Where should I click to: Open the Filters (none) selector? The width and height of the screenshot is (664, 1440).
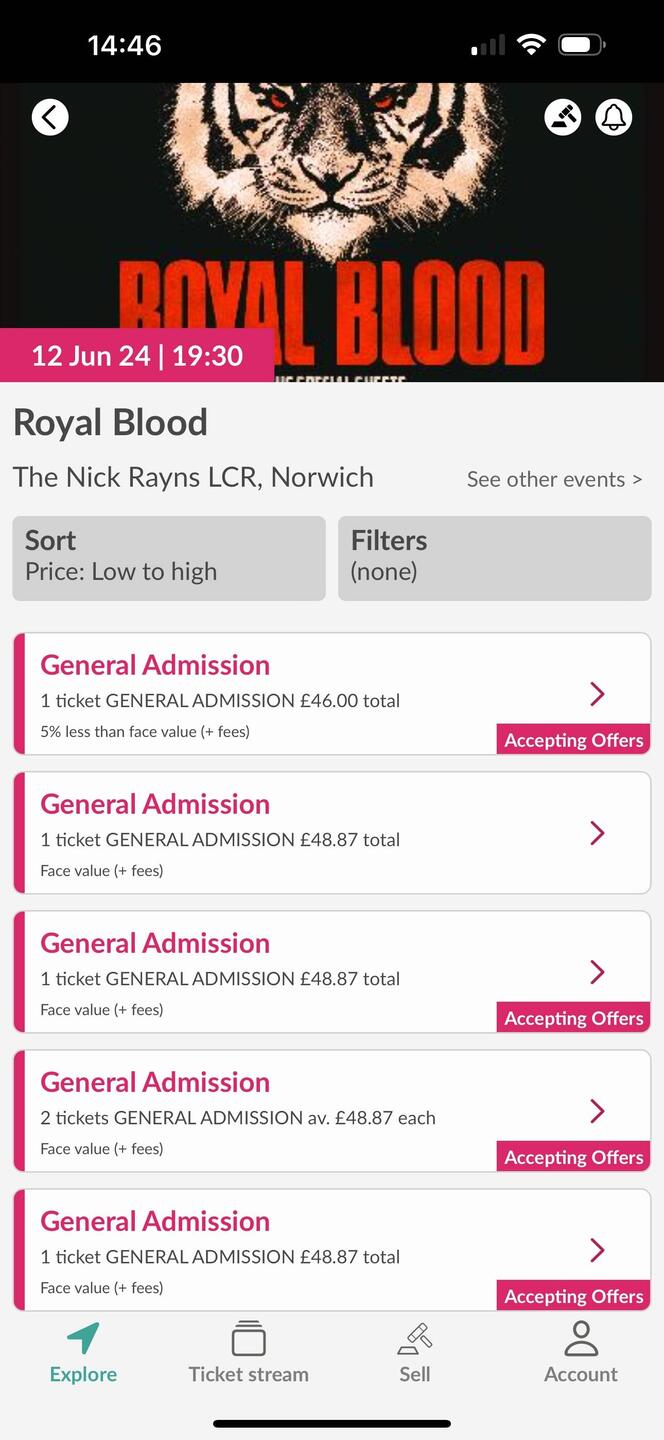pos(494,558)
